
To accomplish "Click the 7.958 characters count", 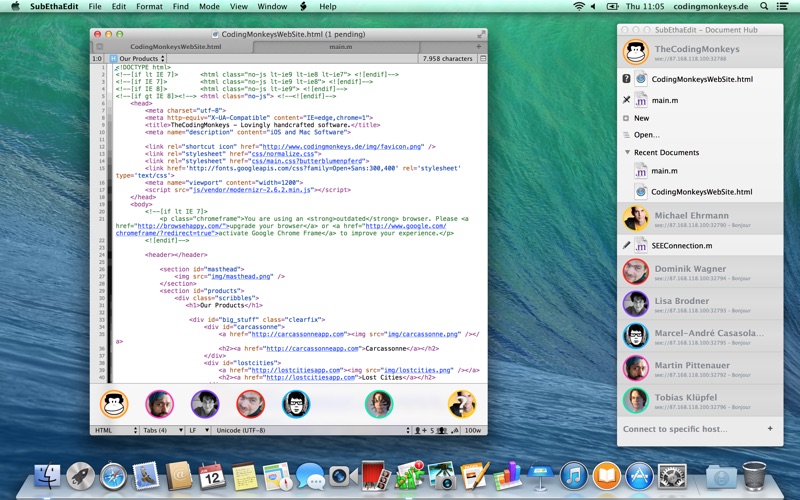I will (x=447, y=58).
